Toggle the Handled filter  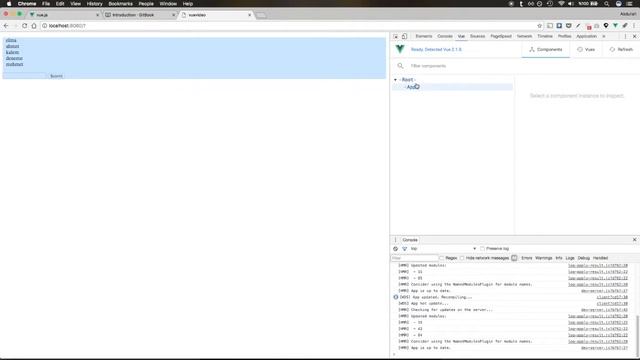tap(600, 258)
